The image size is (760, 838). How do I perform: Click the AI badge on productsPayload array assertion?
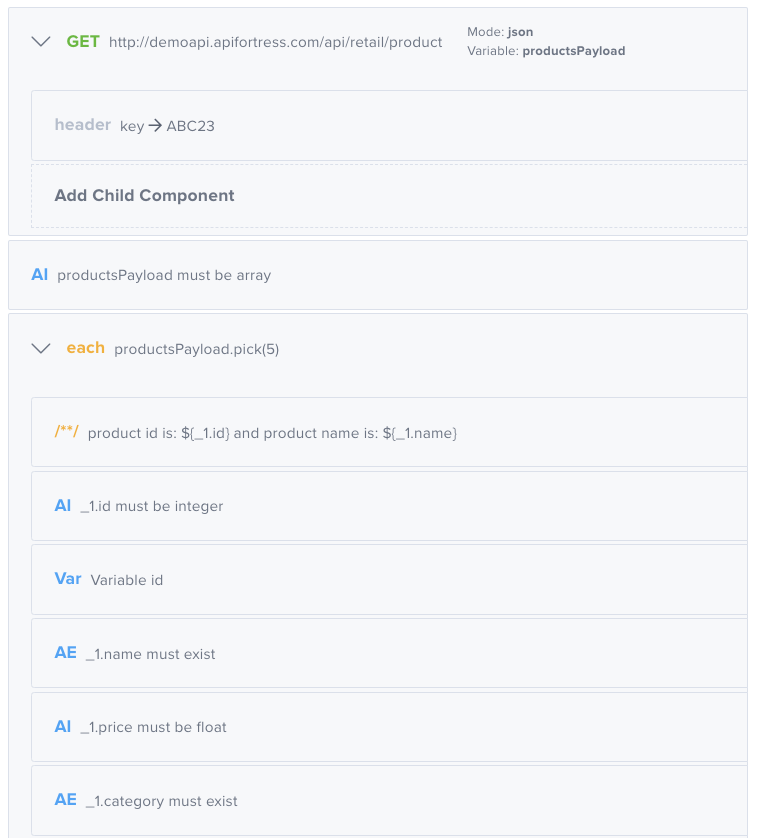click(x=39, y=274)
